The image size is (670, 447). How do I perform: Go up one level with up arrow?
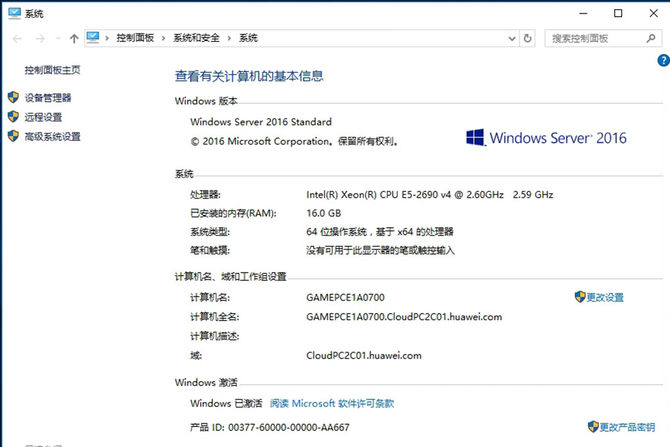(x=74, y=39)
